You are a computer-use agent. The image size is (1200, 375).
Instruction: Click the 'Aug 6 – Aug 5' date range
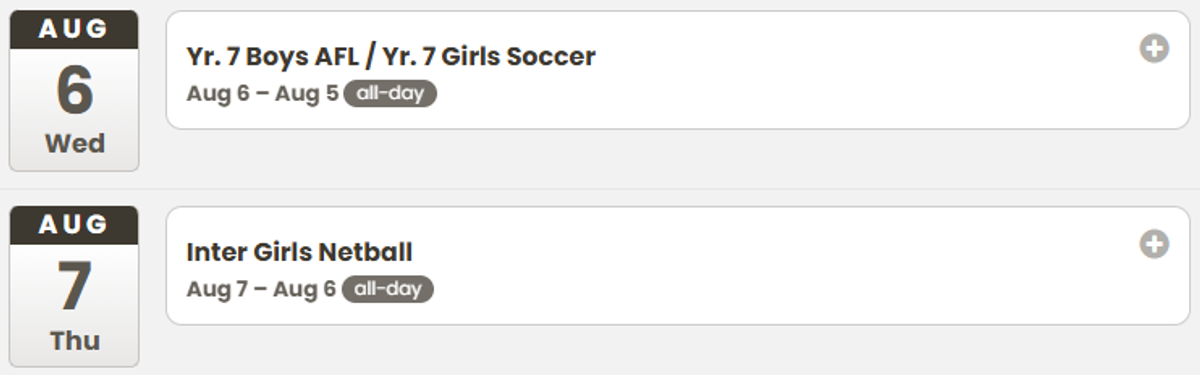(262, 94)
